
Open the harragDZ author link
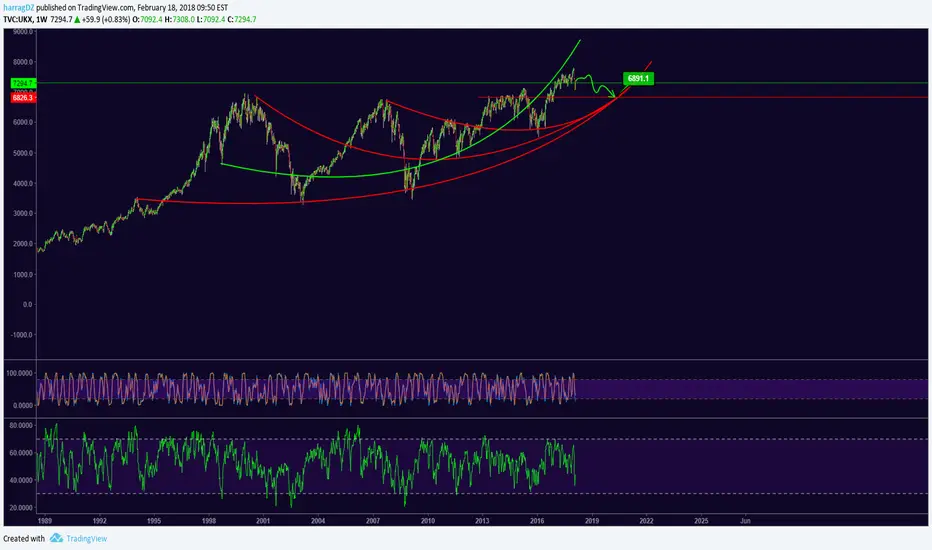tap(18, 8)
